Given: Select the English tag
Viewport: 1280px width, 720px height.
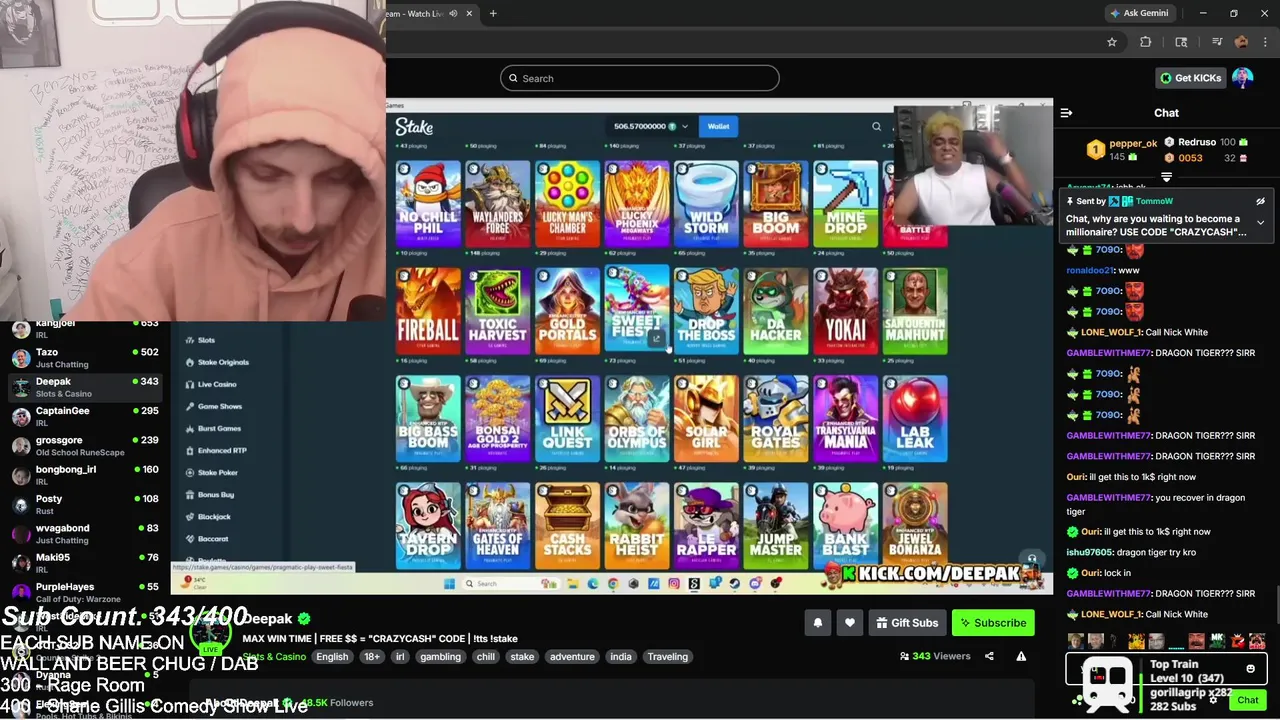Looking at the screenshot, I should [x=332, y=657].
